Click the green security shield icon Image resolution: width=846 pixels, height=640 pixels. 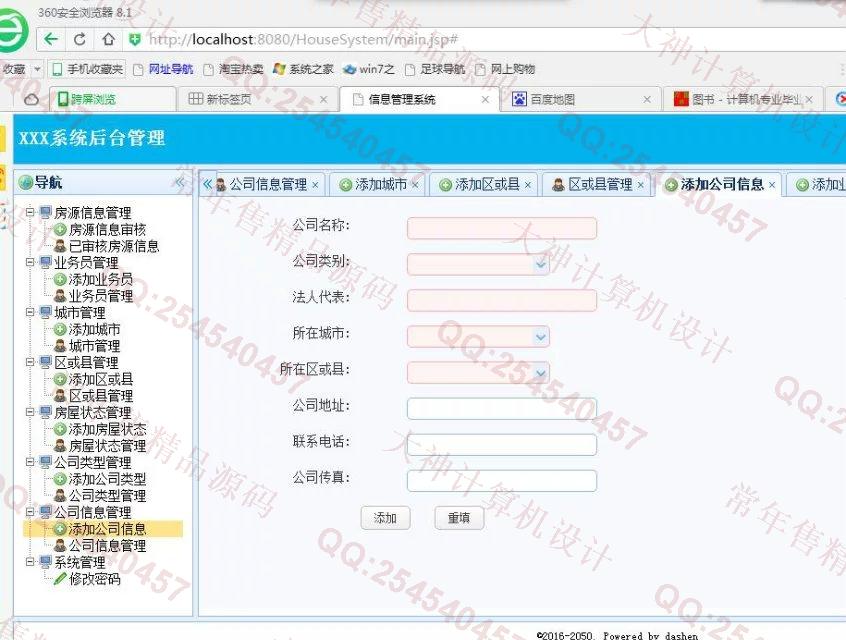tap(135, 39)
